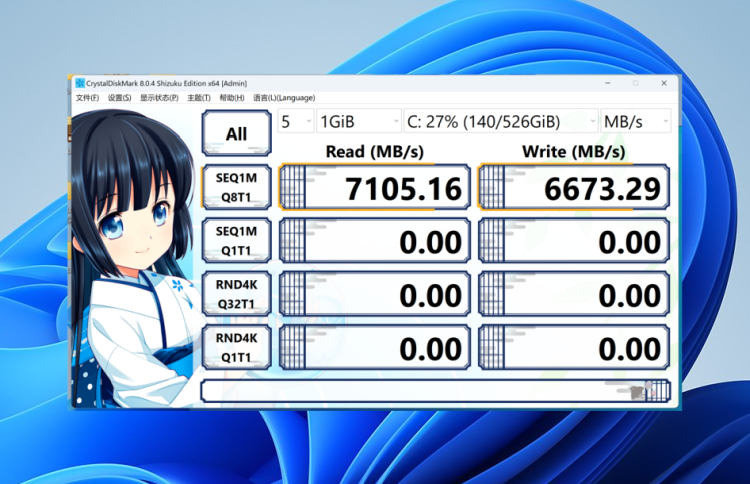Select the 6673.29 write result
This screenshot has height=484, width=750.
pos(574,187)
